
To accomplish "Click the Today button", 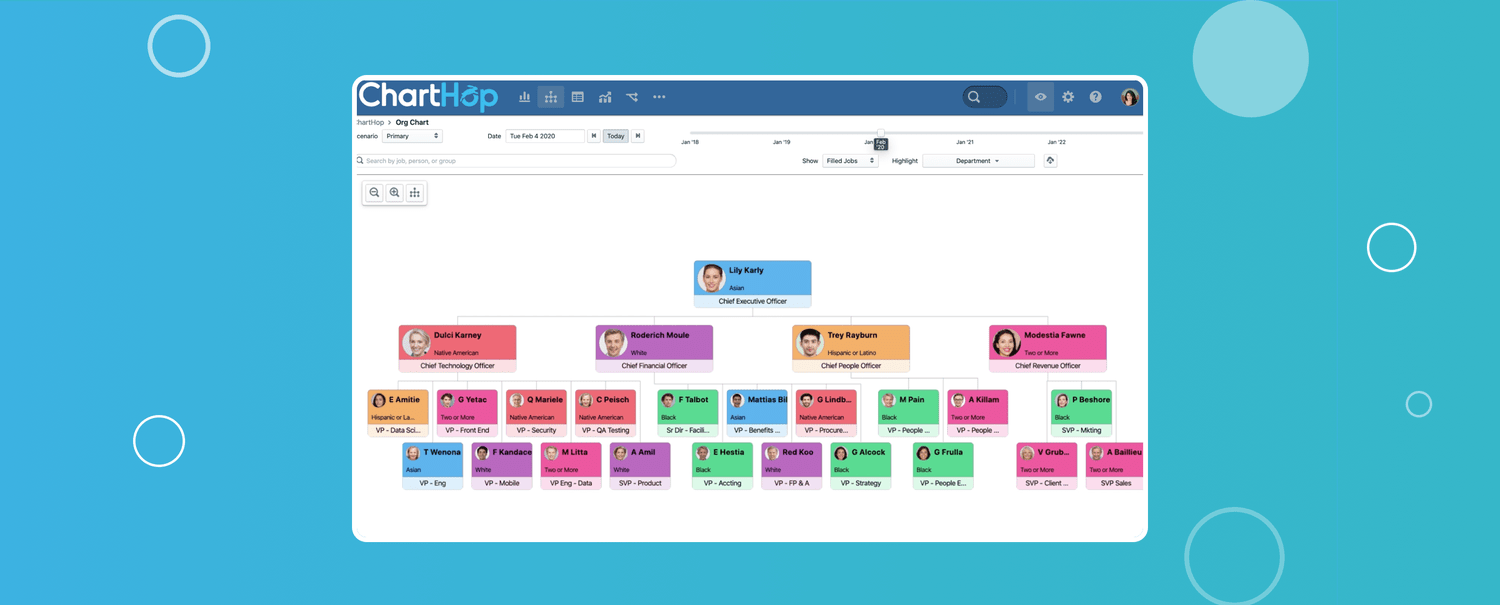I will point(615,136).
